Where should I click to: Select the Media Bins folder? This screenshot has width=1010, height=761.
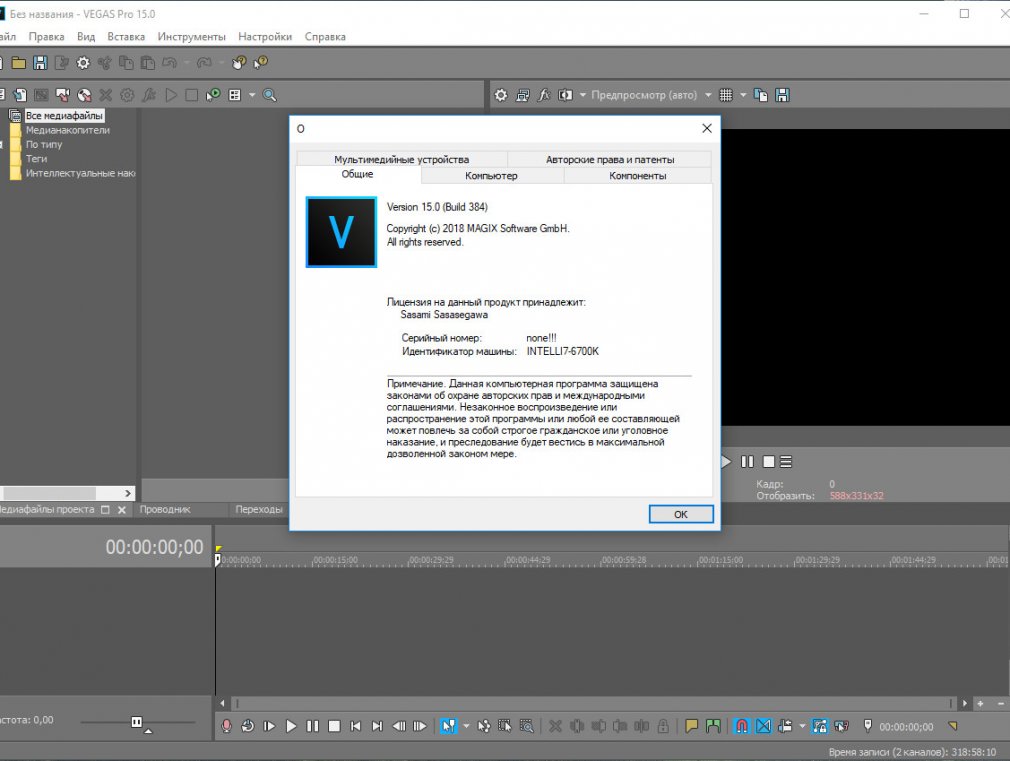pyautogui.click(x=68, y=130)
